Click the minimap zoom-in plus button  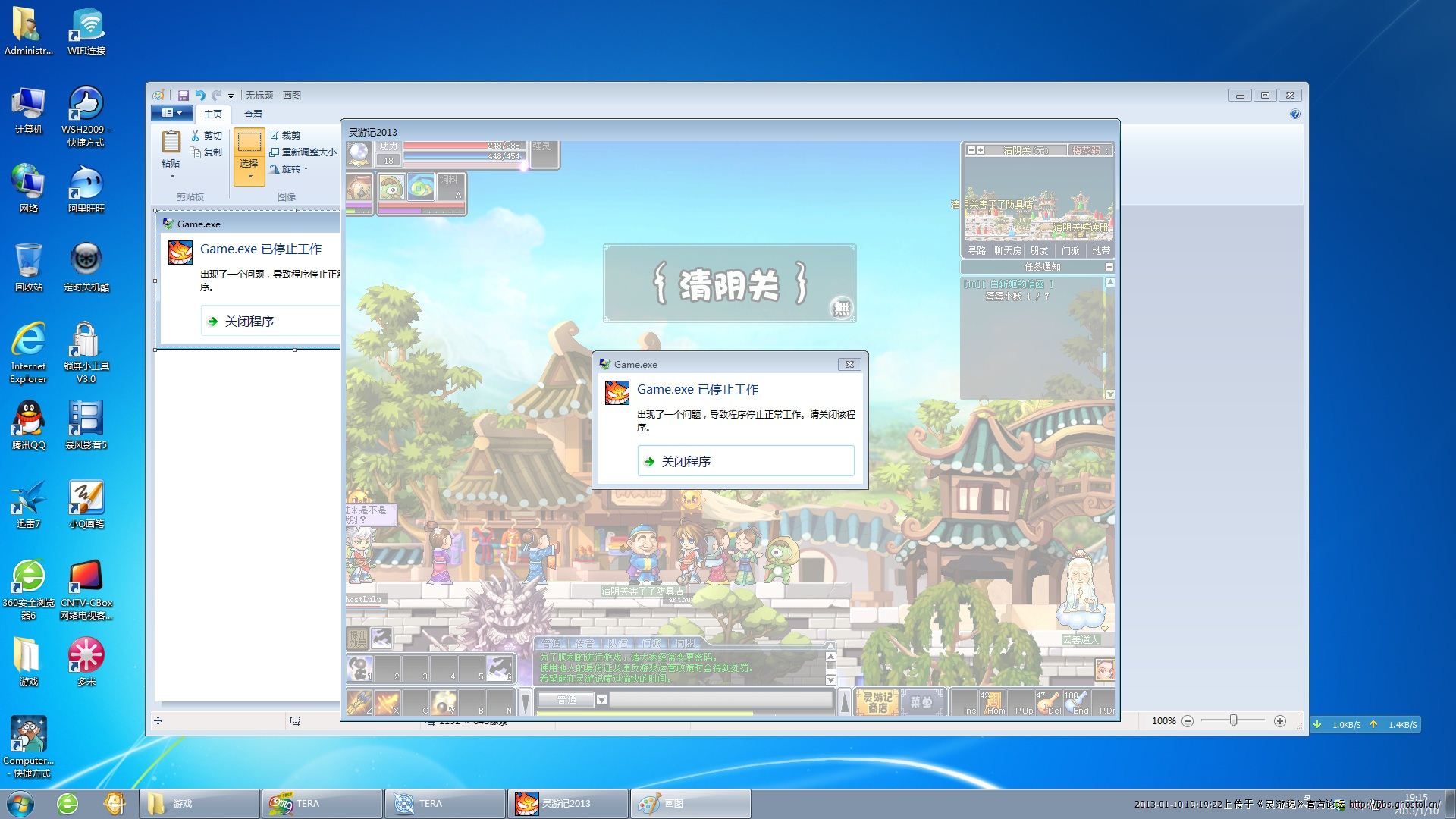(981, 150)
